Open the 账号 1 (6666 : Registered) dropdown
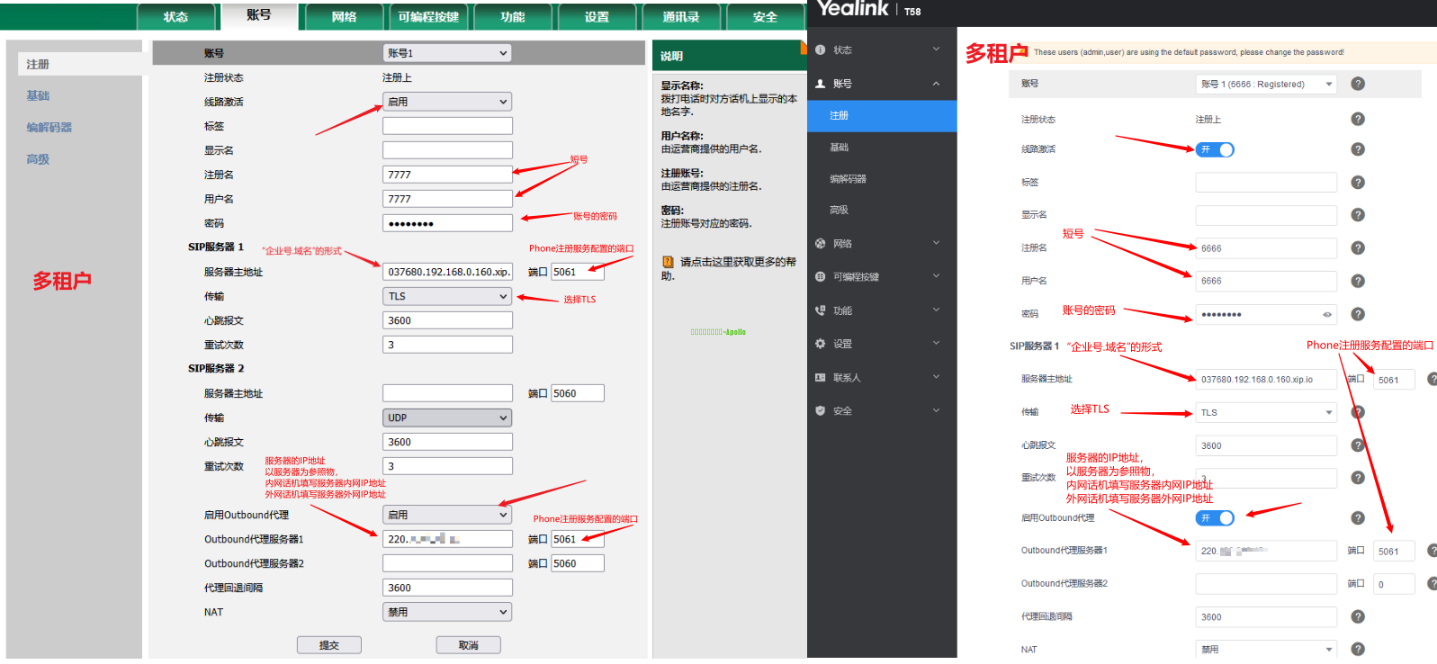Image resolution: width=1437 pixels, height=664 pixels. pos(1265,84)
